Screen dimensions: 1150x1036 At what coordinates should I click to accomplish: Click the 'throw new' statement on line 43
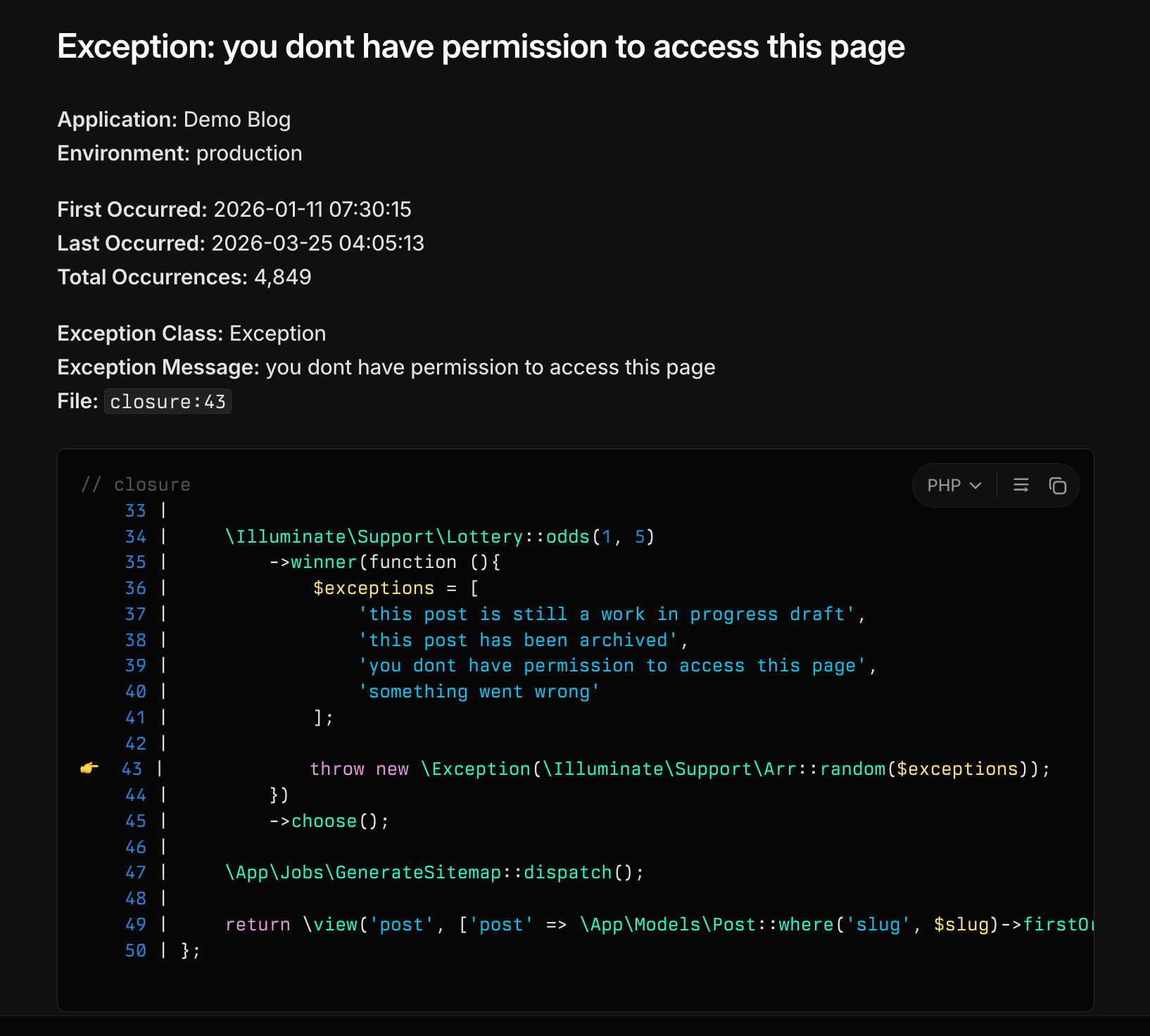[x=359, y=769]
